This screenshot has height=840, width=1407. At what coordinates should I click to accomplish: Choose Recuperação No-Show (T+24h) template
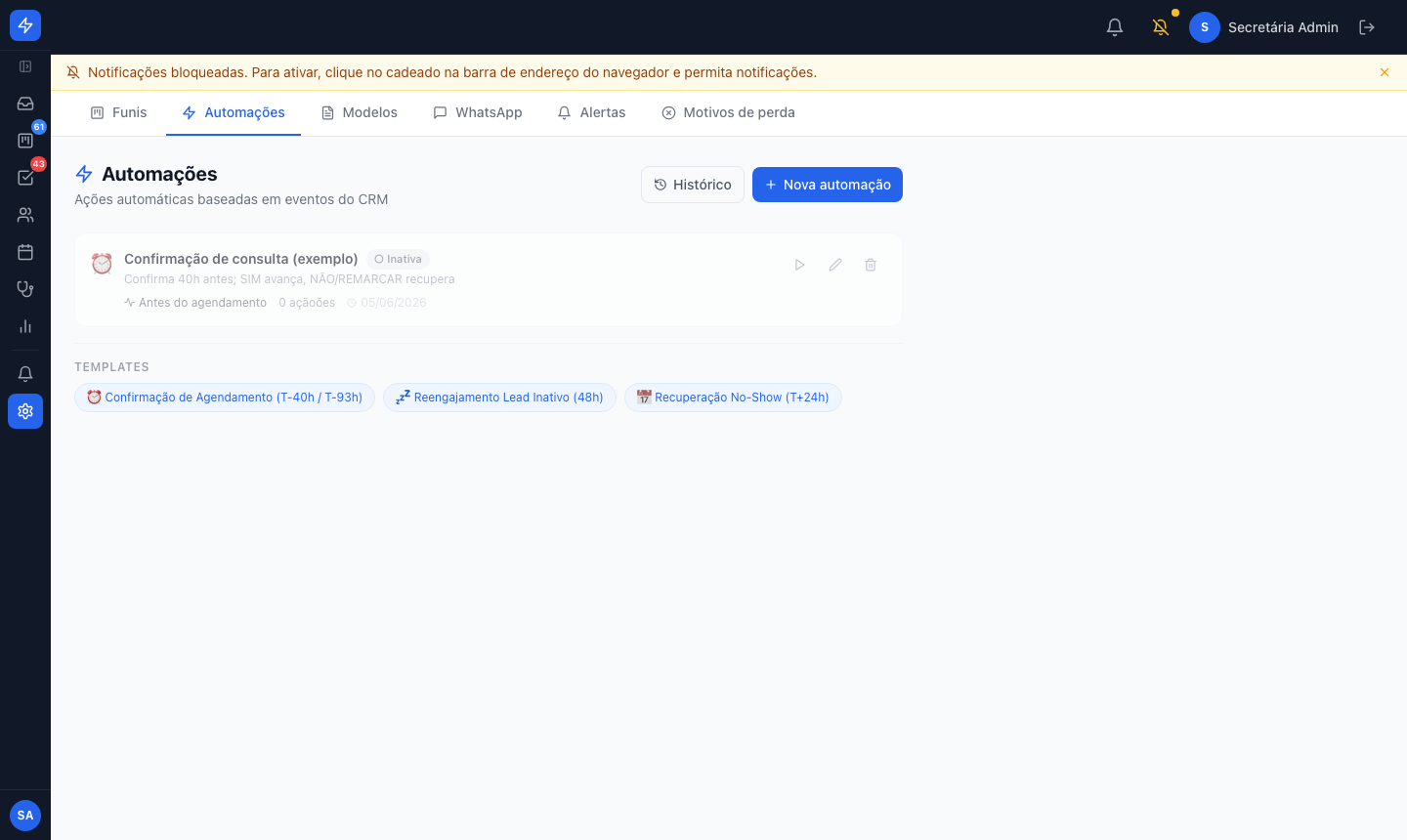tap(733, 398)
